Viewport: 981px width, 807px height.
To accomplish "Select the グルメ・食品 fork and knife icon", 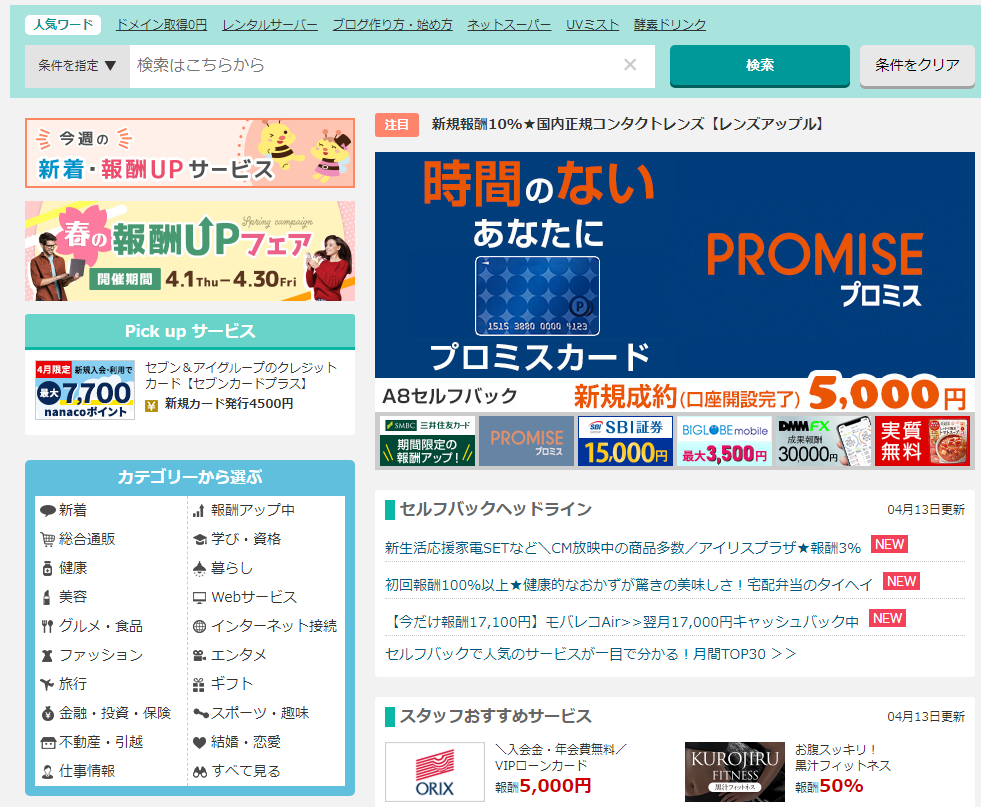I will (47, 626).
